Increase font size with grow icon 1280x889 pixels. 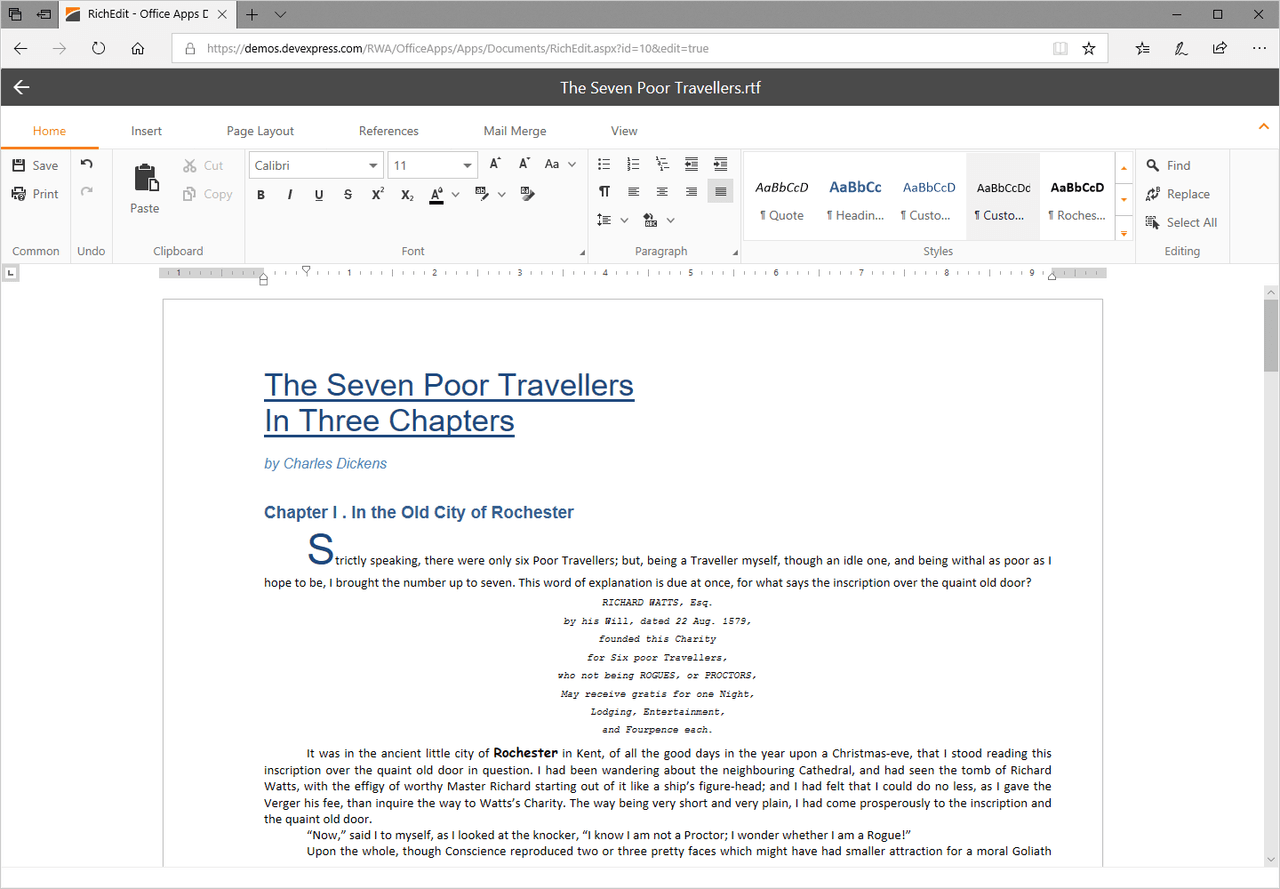point(495,164)
